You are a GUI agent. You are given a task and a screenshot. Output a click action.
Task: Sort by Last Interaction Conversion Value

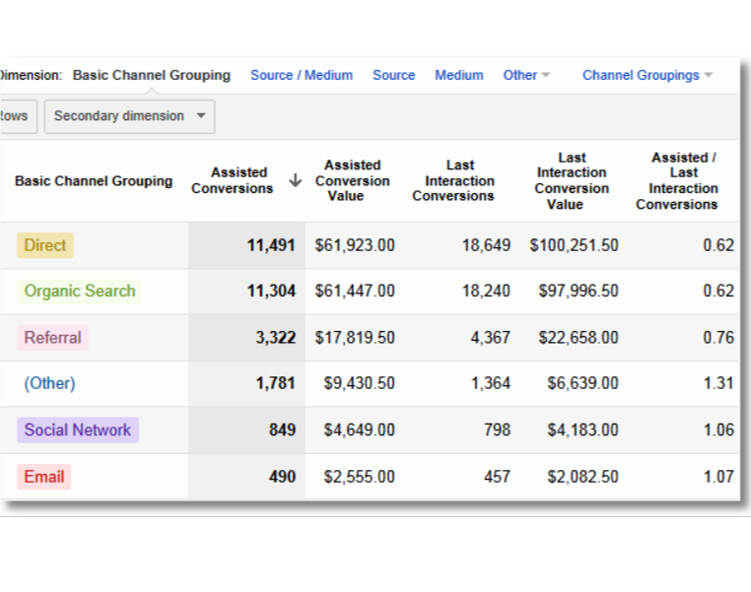(x=571, y=181)
